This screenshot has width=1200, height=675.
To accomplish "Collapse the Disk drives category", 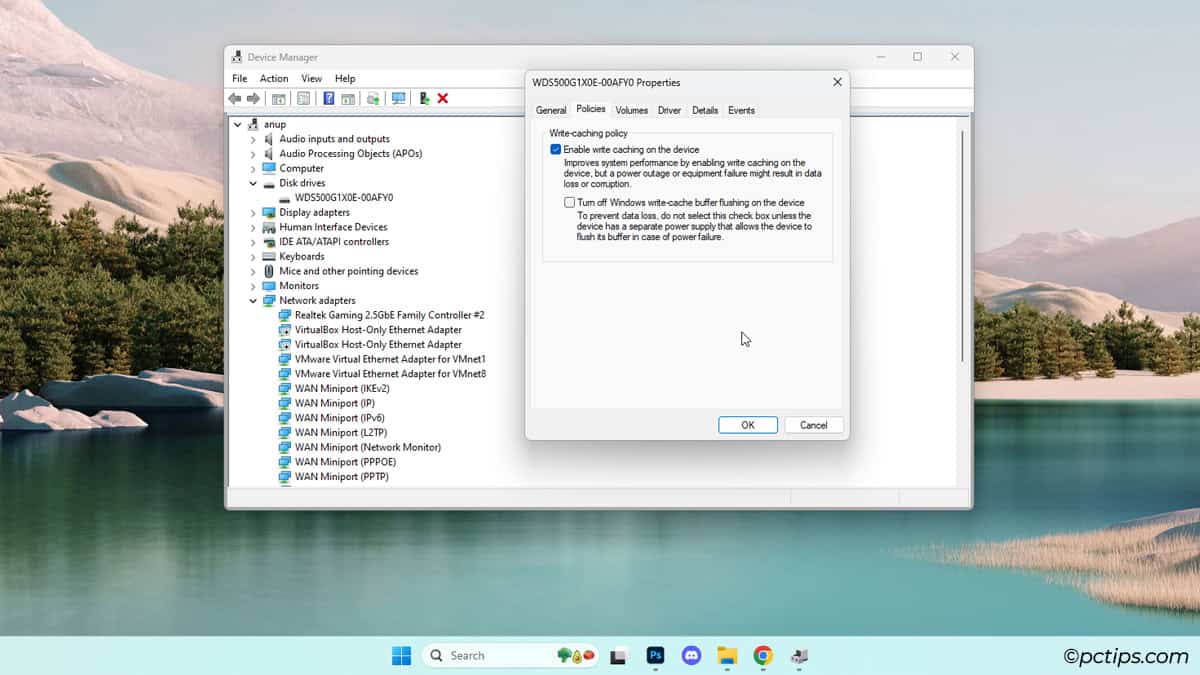I will 253,183.
